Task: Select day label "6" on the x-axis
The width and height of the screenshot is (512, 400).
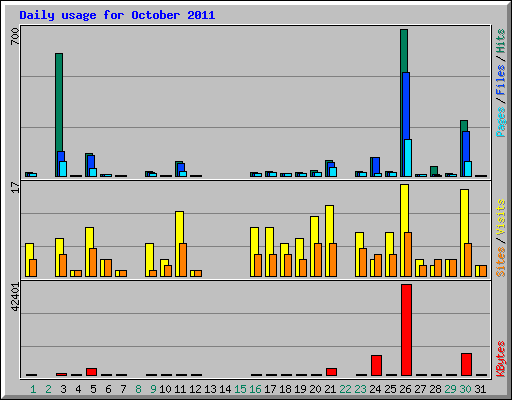Action: click(108, 389)
